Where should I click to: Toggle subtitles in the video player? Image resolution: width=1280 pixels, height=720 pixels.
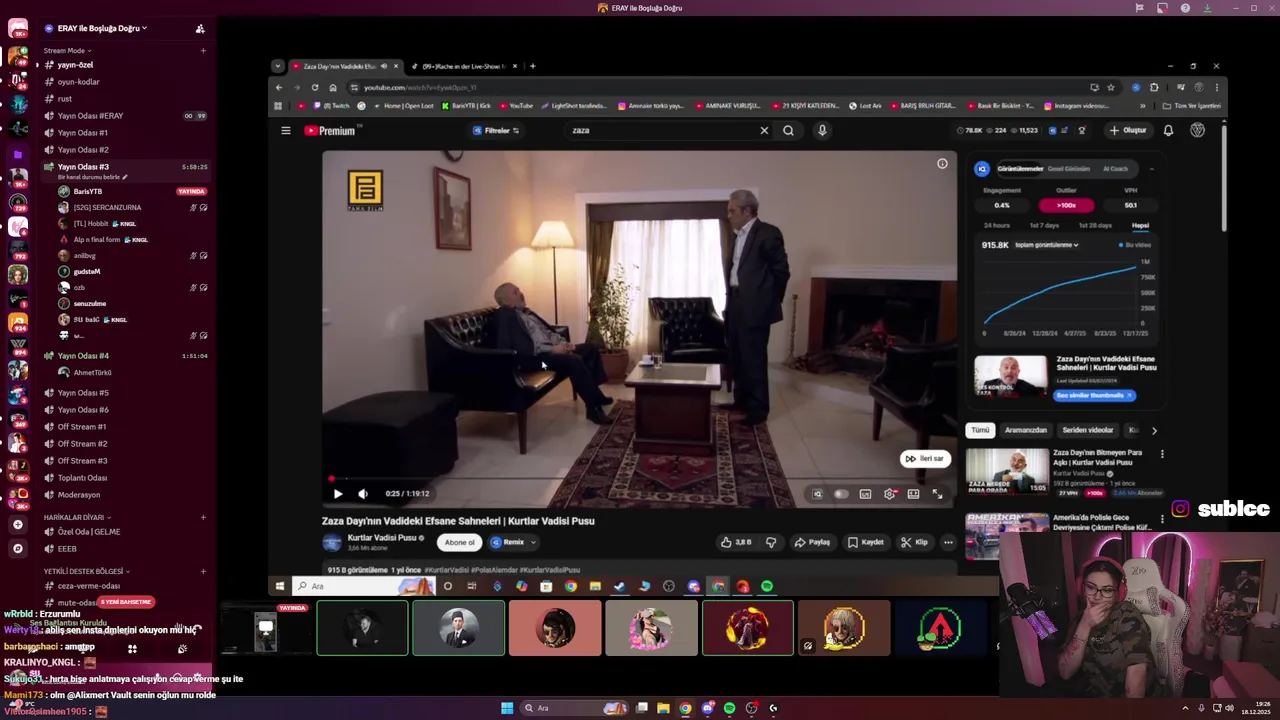click(865, 494)
